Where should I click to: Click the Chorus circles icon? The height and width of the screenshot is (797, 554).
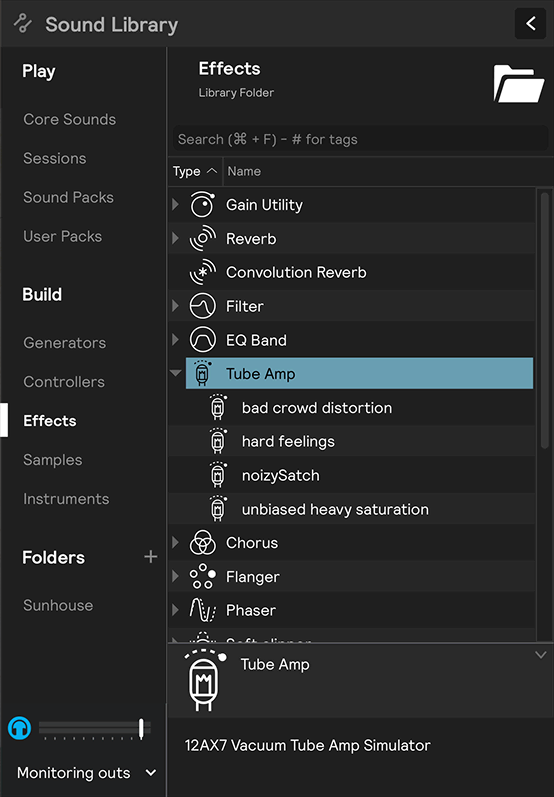pyautogui.click(x=202, y=543)
